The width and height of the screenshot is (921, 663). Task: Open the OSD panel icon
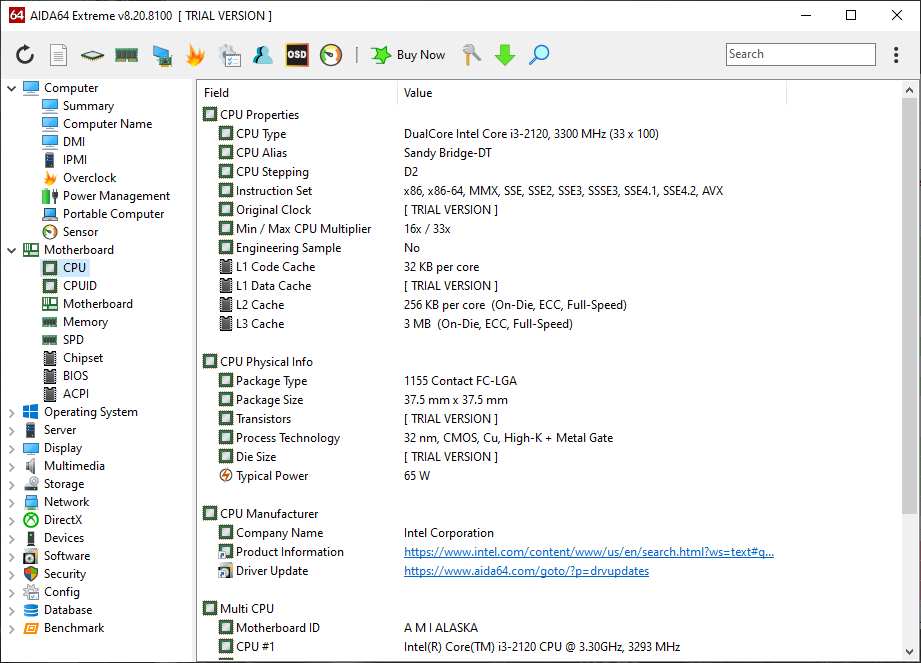297,55
